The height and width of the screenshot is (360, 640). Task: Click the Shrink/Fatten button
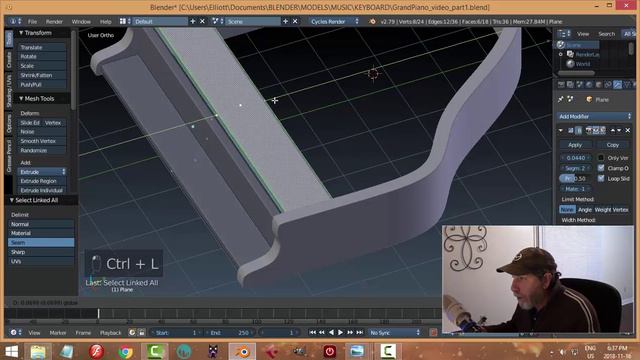42,76
